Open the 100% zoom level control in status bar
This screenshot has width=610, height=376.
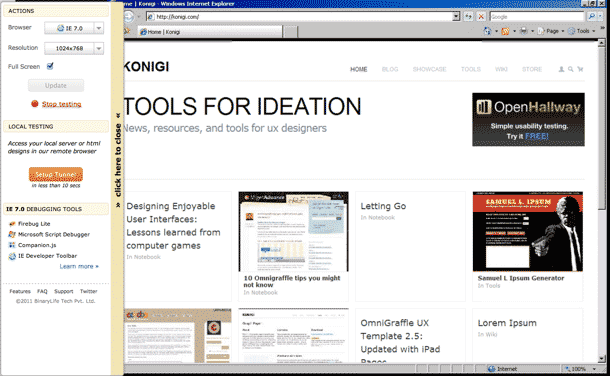click(x=580, y=369)
